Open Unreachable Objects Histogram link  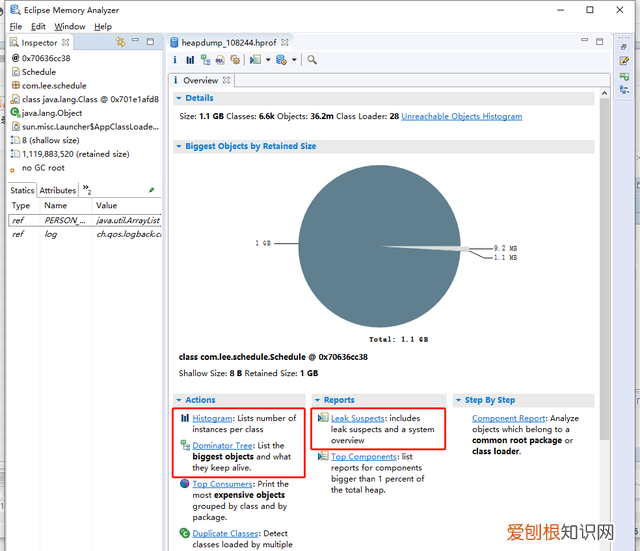[x=462, y=116]
